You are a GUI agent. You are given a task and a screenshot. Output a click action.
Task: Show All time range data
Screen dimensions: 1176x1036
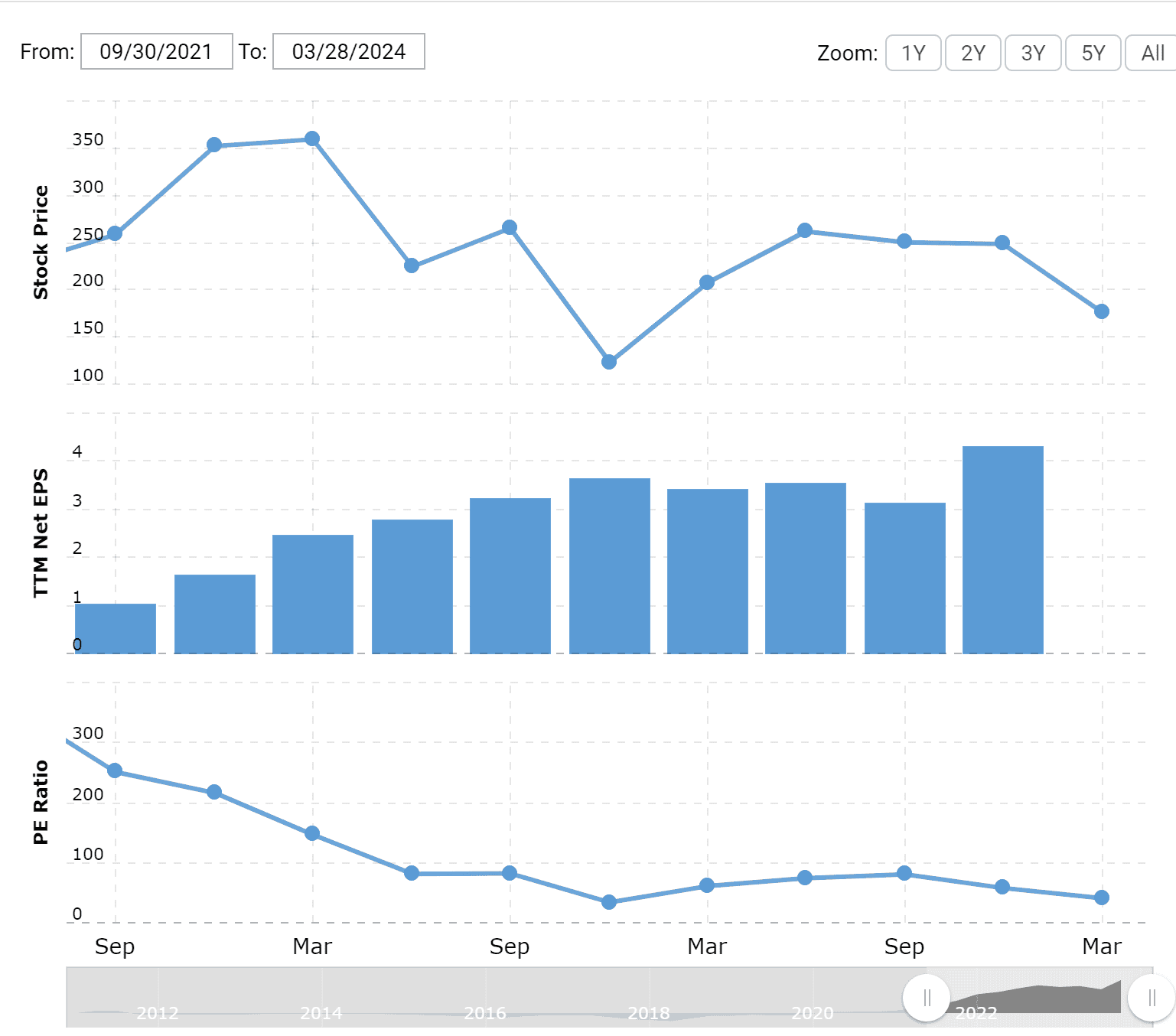pos(1152,53)
